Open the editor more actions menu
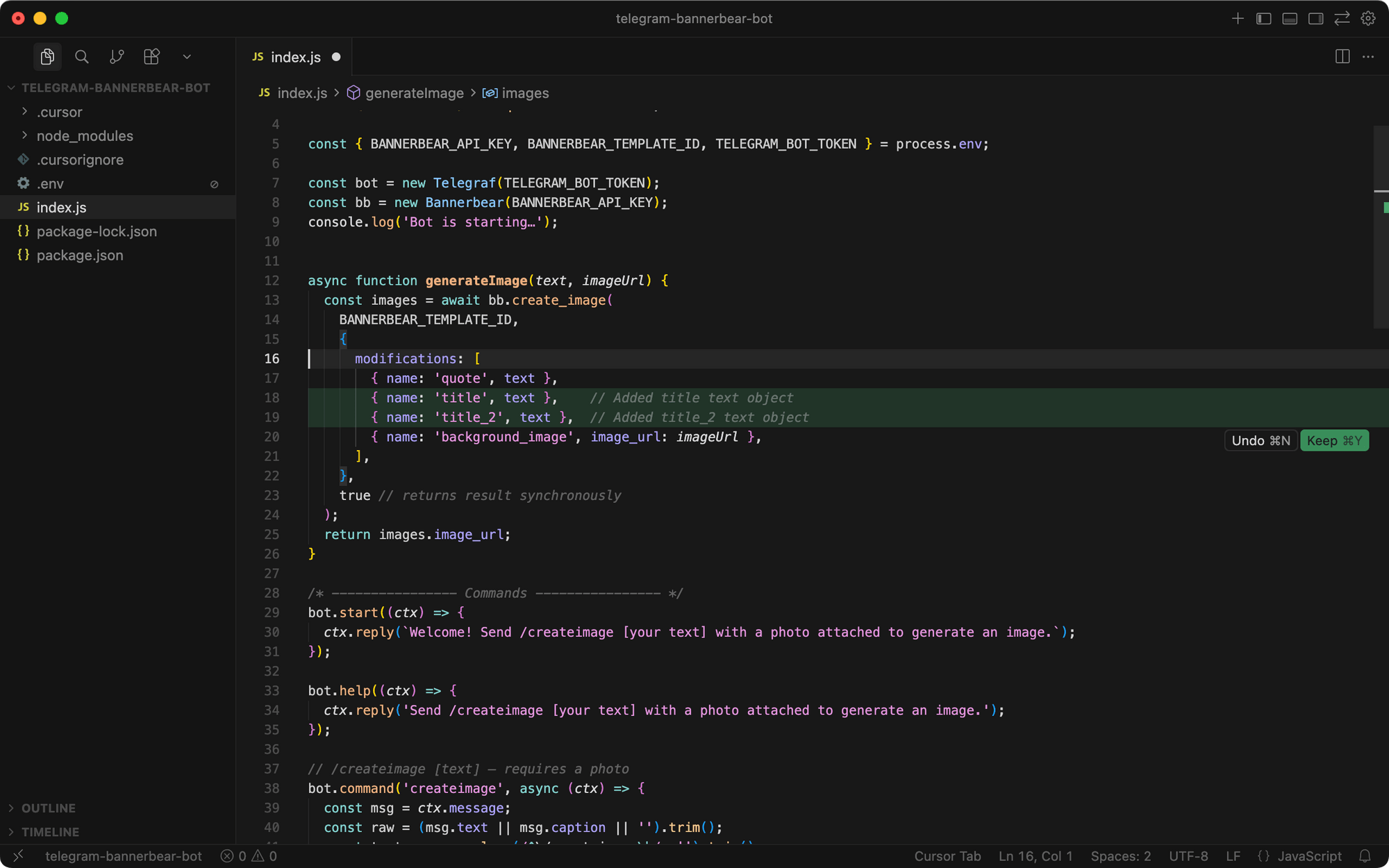Image resolution: width=1389 pixels, height=868 pixels. (x=1368, y=57)
